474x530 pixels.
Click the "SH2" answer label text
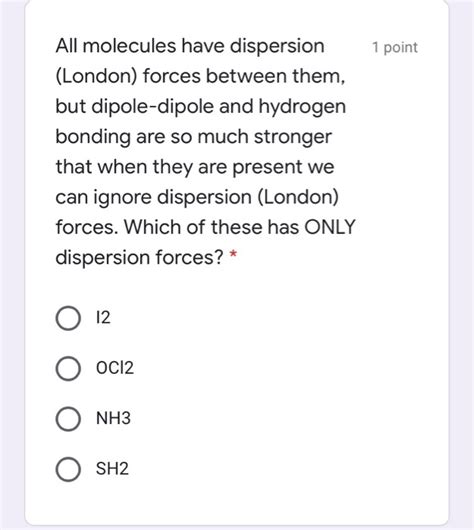click(112, 468)
